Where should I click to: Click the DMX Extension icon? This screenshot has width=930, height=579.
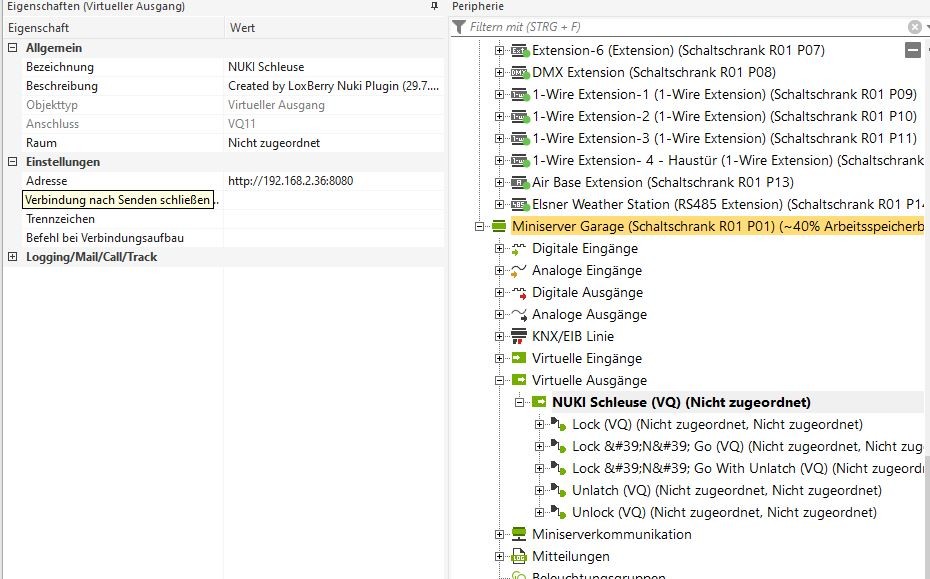[520, 72]
